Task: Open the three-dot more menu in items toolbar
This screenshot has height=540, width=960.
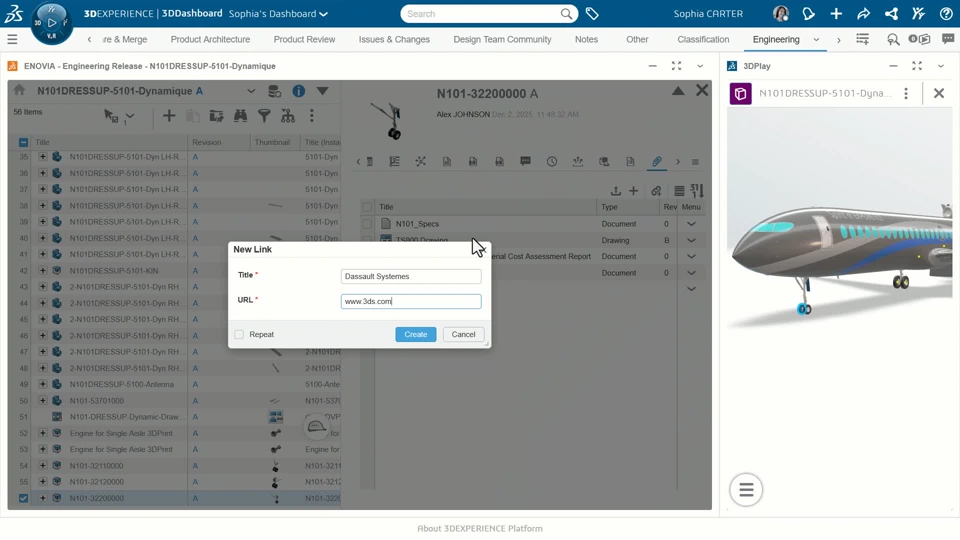Action: click(312, 116)
